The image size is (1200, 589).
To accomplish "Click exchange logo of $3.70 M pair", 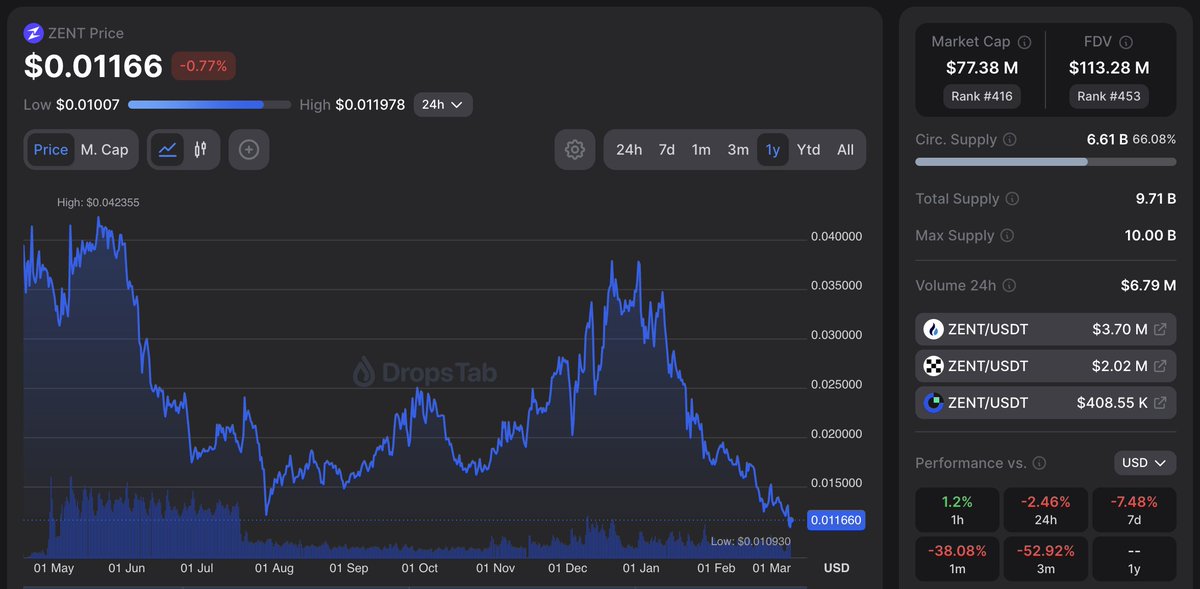I will tap(933, 329).
